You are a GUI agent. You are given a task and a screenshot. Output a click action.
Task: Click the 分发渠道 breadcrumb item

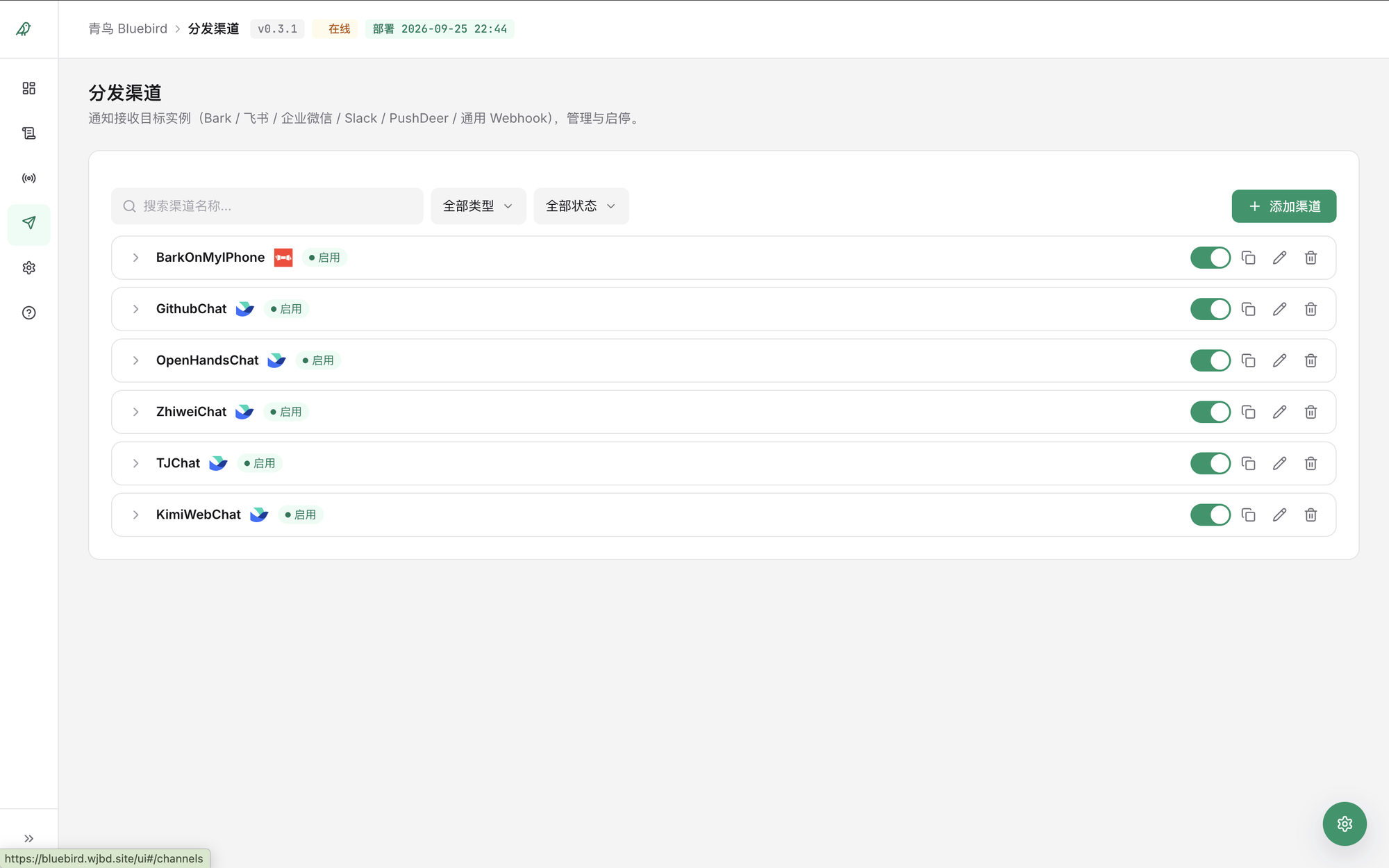(213, 28)
